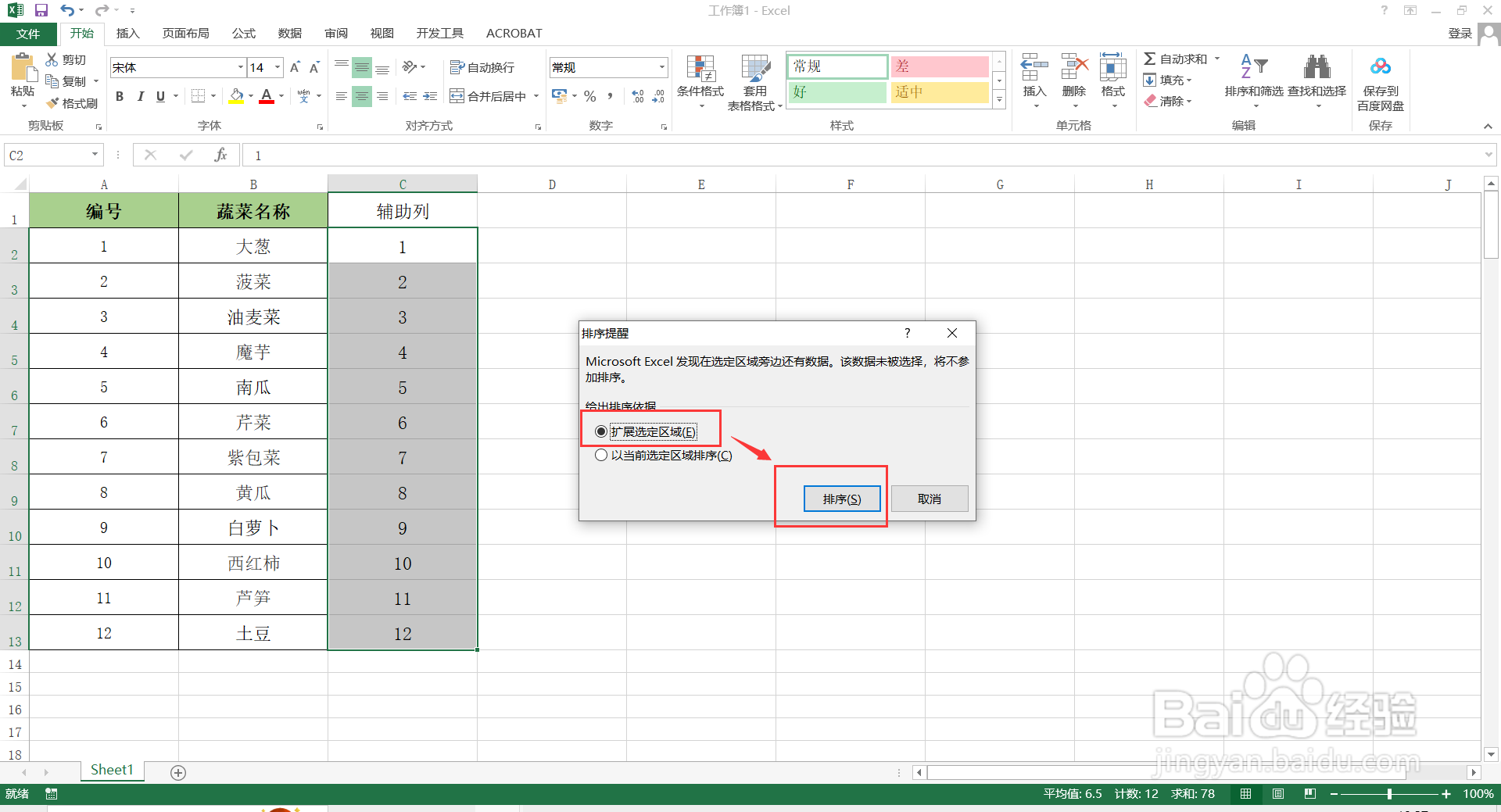Apply the 差 Bad cell style
The width and height of the screenshot is (1501, 812).
click(x=940, y=66)
